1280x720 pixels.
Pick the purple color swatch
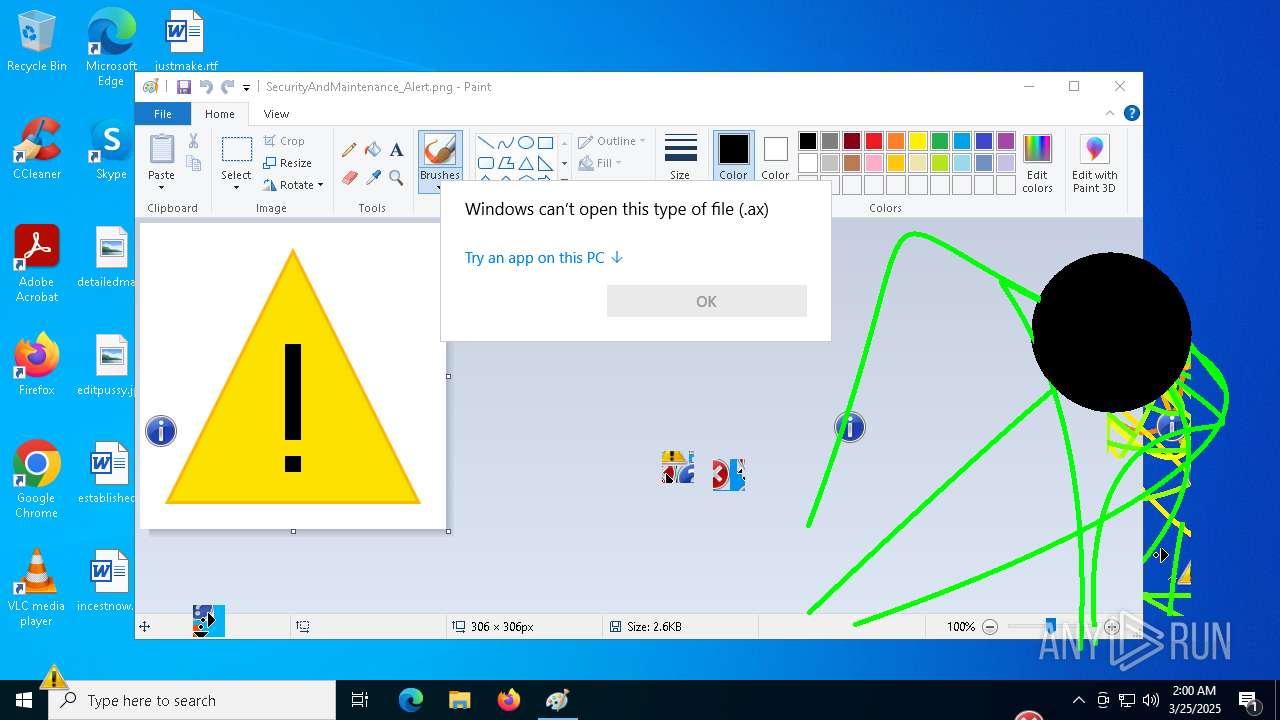click(1006, 141)
